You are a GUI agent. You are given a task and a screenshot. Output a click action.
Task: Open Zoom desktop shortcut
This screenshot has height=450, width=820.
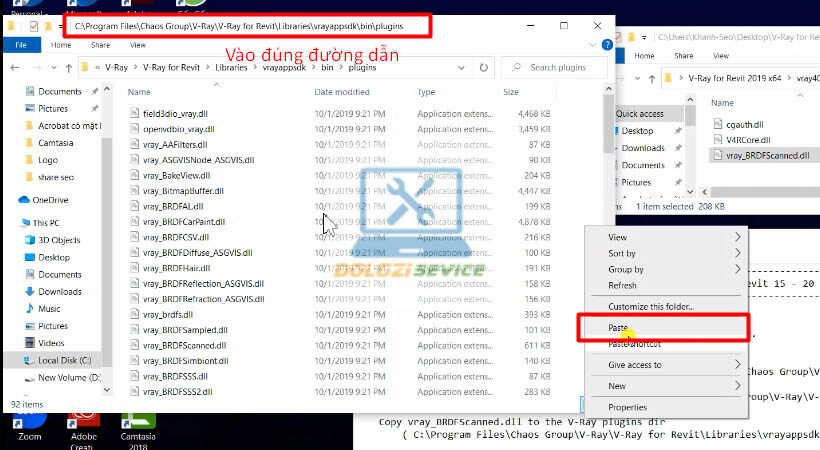(x=29, y=427)
